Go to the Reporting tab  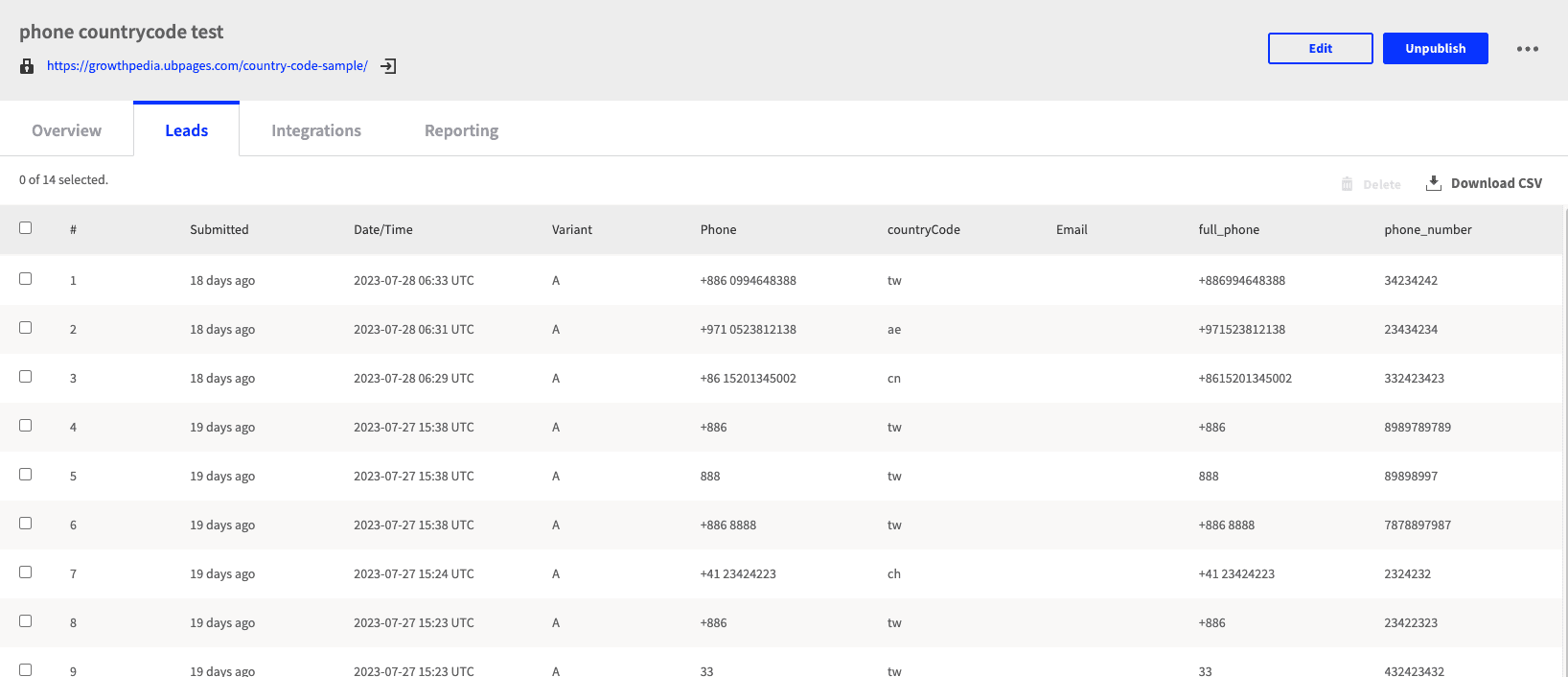click(461, 130)
